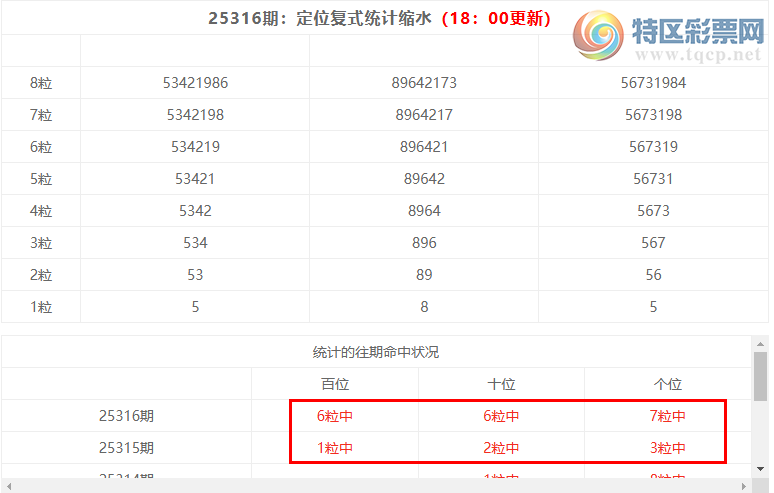Click the 25316期 row label
Image resolution: width=774 pixels, height=493 pixels.
click(x=126, y=416)
